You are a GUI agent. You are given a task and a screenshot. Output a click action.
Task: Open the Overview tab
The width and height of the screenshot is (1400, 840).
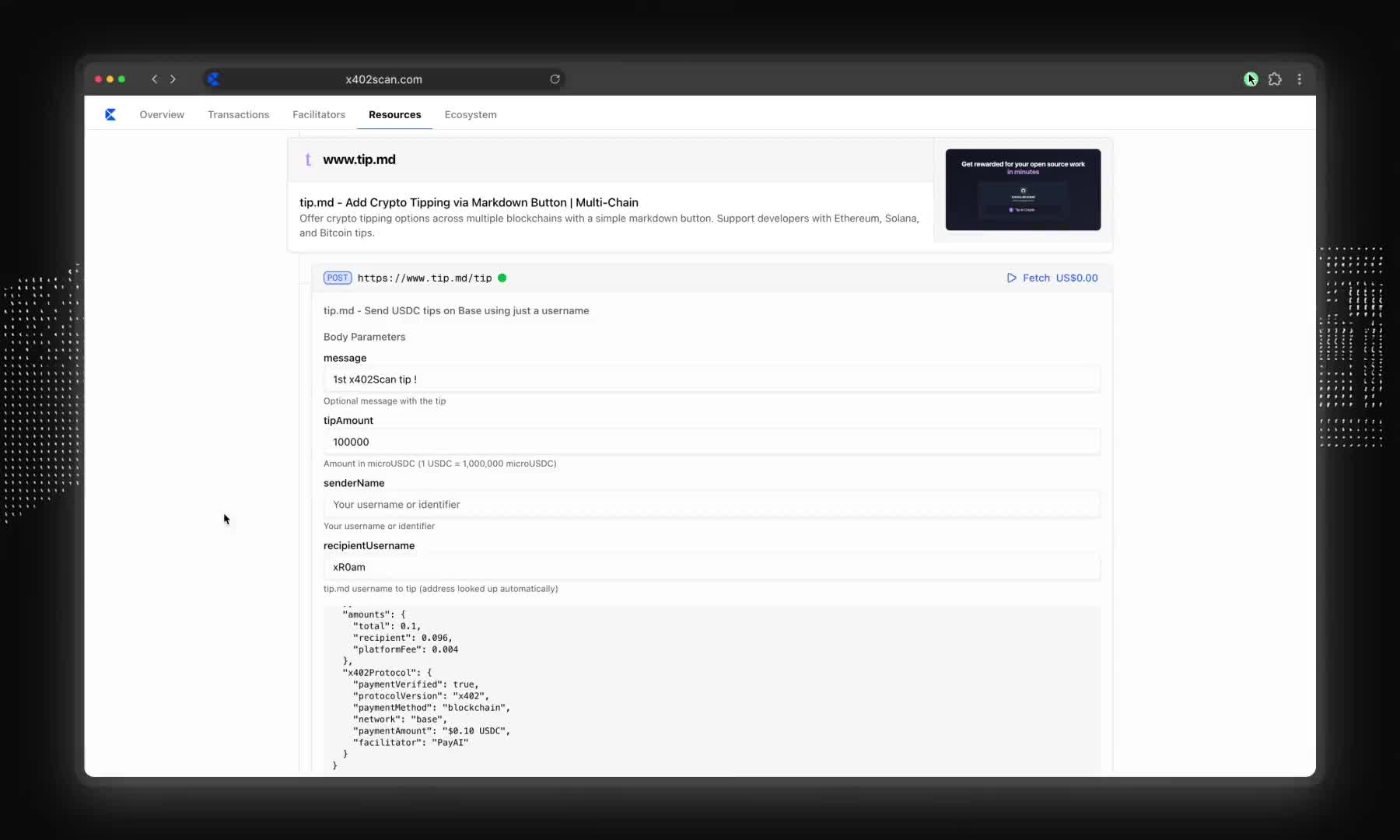[162, 114]
